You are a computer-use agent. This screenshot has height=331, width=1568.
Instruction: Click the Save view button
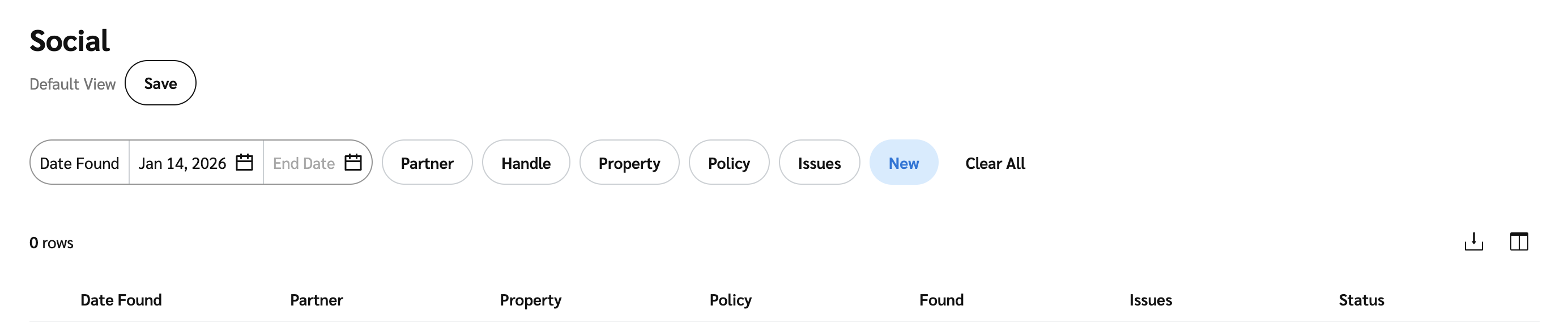coord(160,83)
